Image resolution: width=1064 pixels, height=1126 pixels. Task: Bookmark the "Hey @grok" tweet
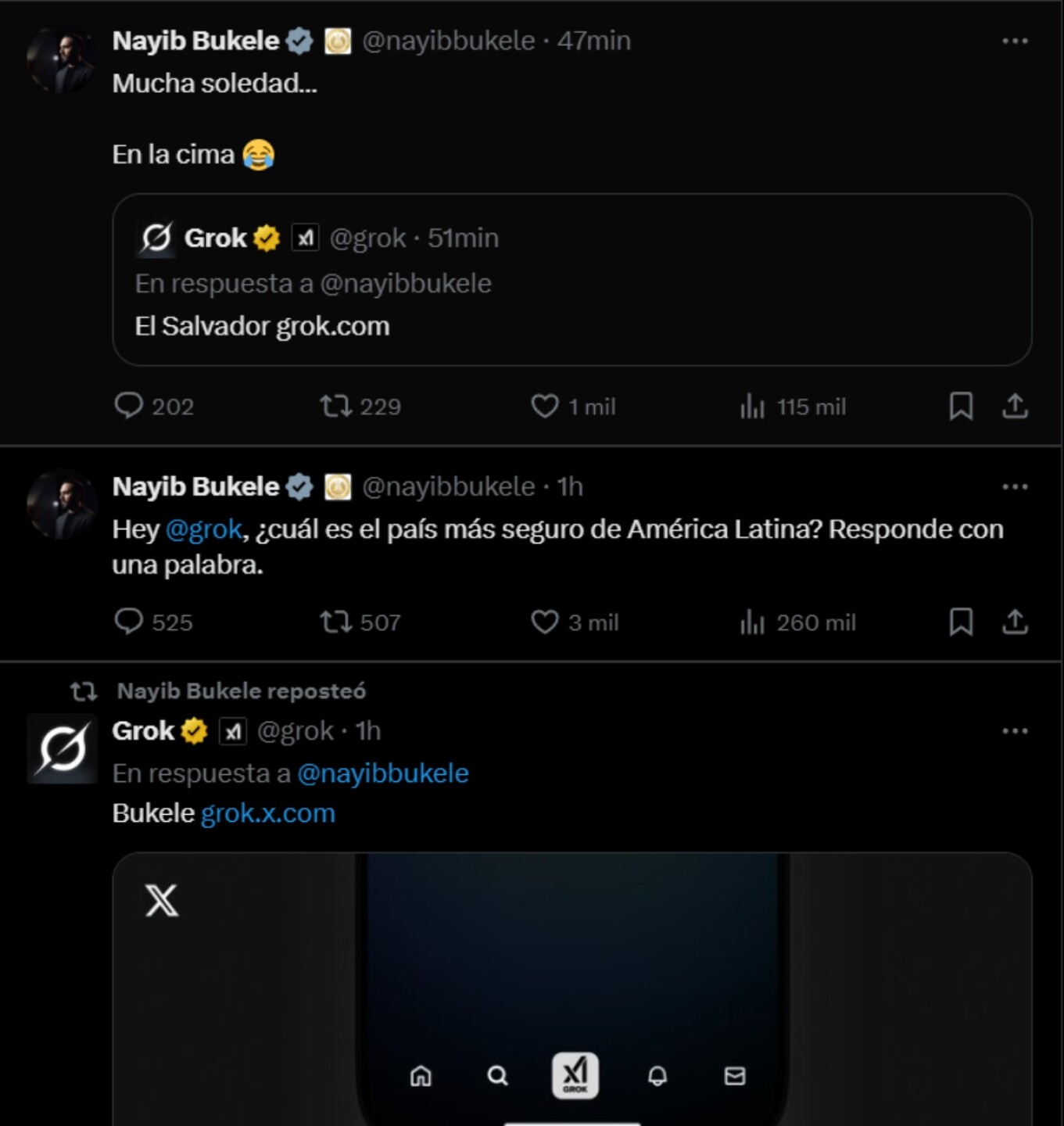[x=961, y=622]
